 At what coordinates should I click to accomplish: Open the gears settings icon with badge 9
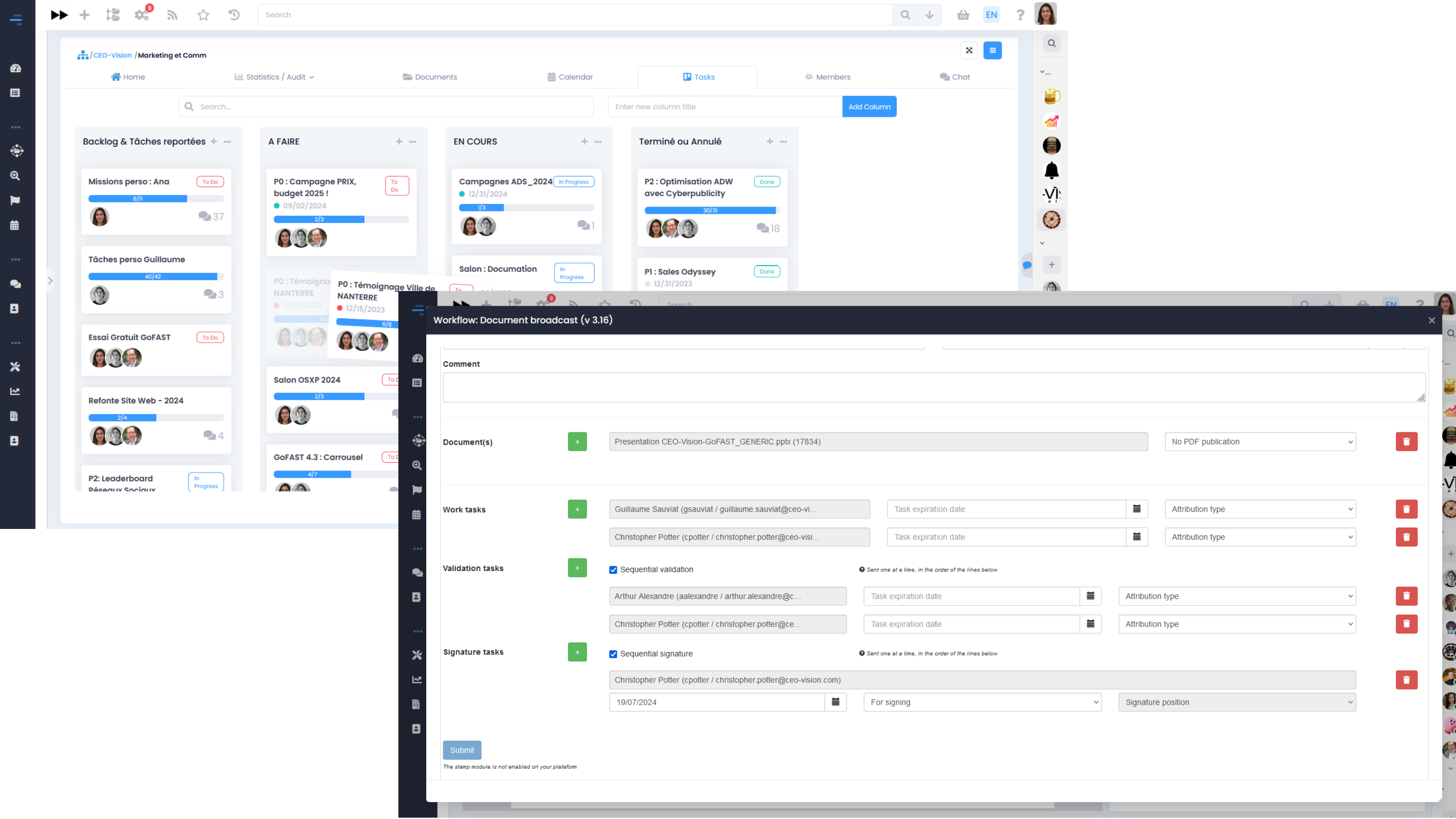pos(141,15)
